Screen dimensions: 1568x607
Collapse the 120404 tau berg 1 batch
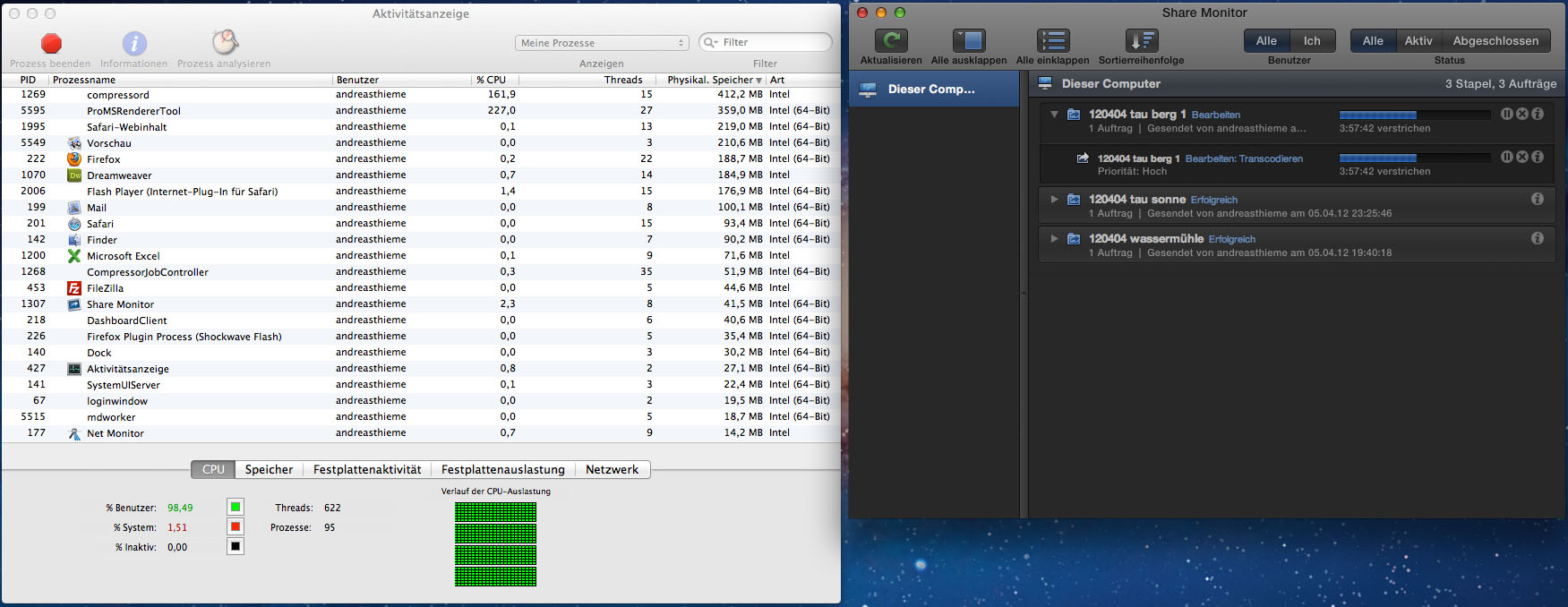pos(1054,114)
